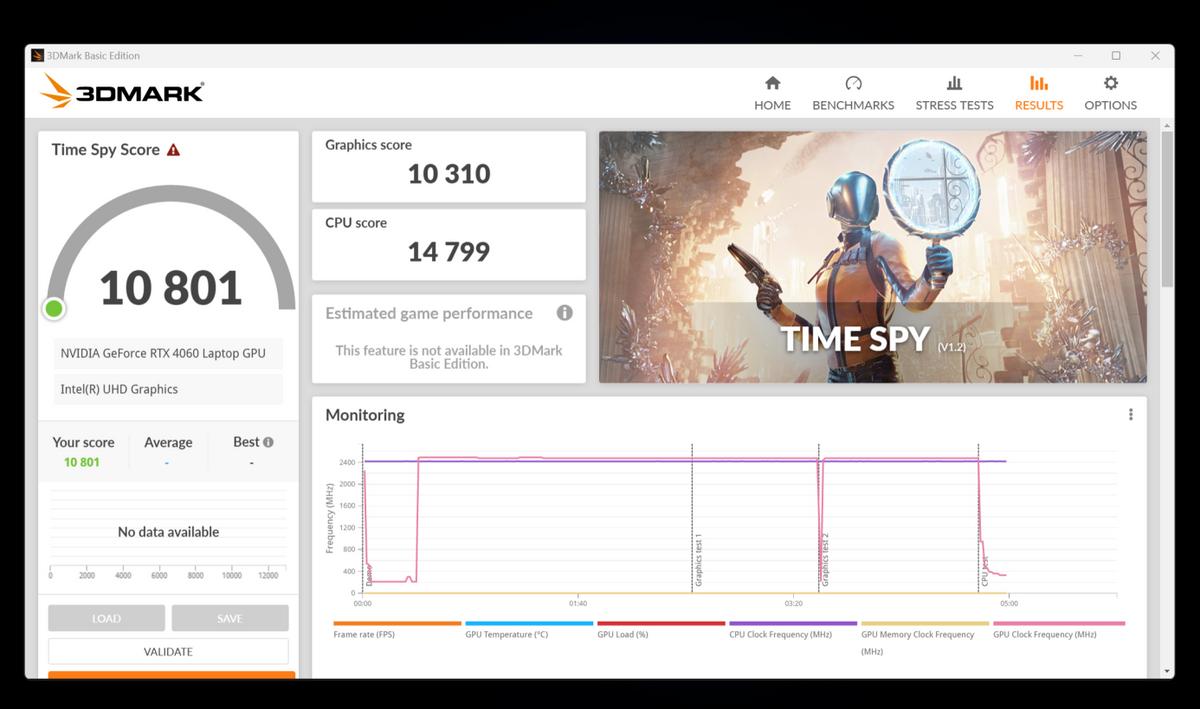Image resolution: width=1200 pixels, height=709 pixels.
Task: Click the Estimated game performance info icon
Action: tap(565, 313)
